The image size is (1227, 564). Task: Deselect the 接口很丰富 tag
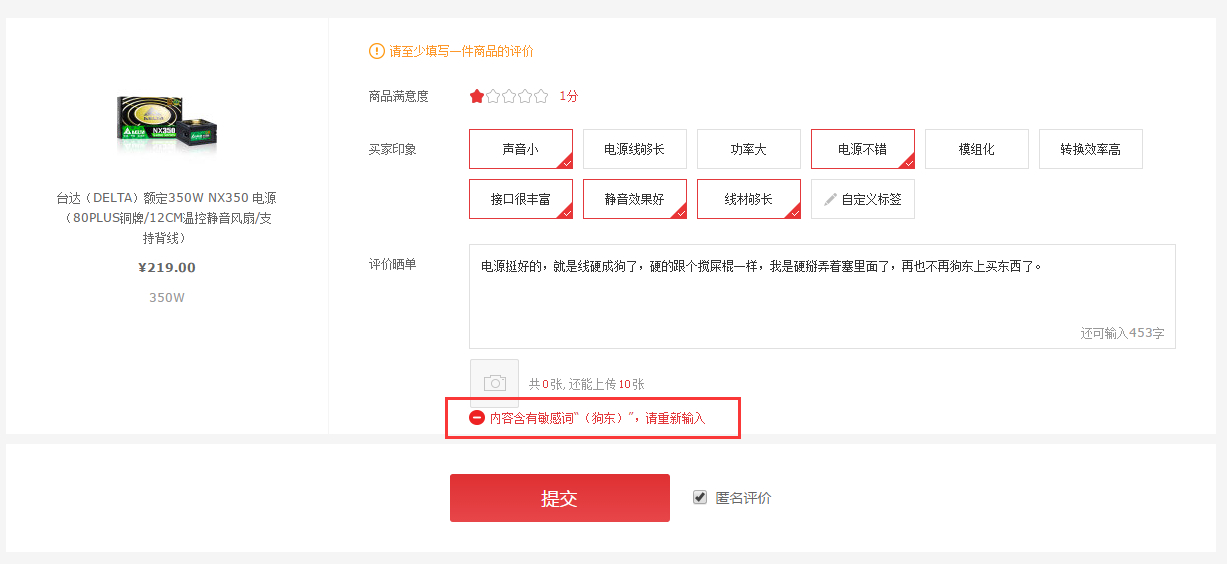(520, 199)
